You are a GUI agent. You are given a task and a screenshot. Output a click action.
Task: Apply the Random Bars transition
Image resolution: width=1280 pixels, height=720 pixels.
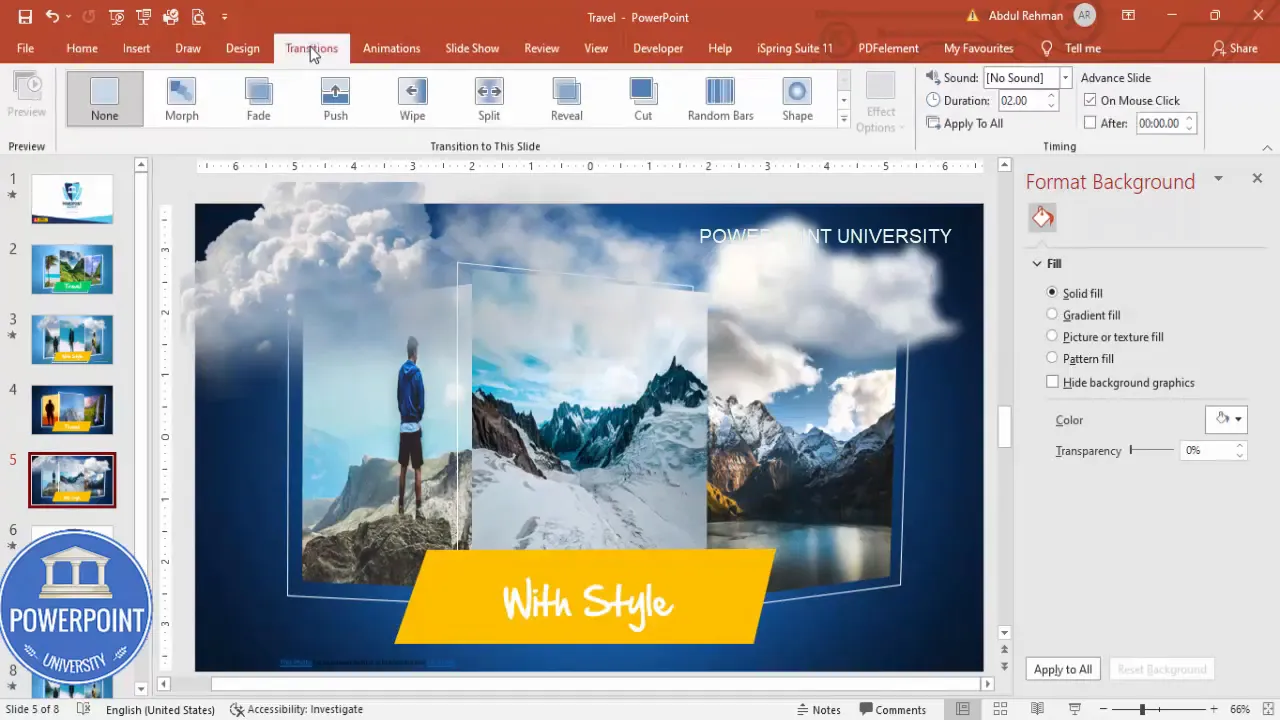click(721, 98)
